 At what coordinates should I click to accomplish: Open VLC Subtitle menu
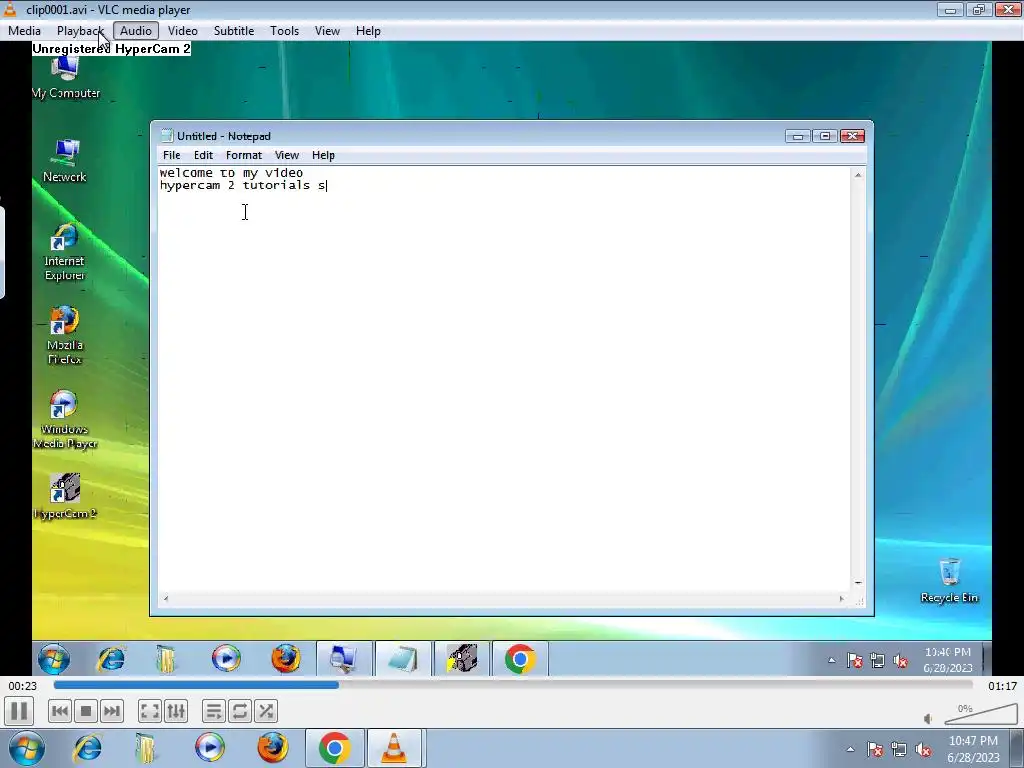coord(234,31)
